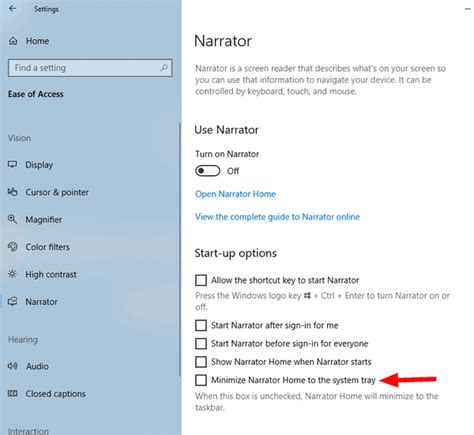Select Narrator in the sidebar
Viewport: 474px width, 435px height.
tap(41, 302)
